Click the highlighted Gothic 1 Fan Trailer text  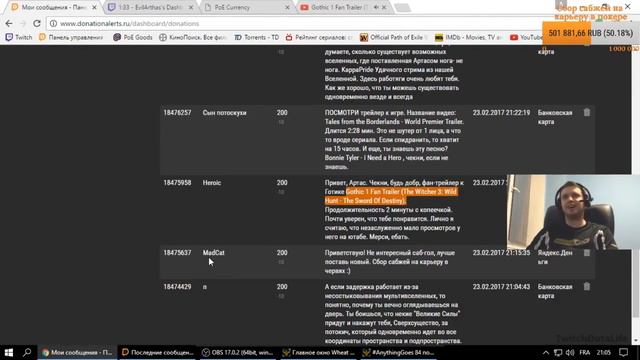391,196
